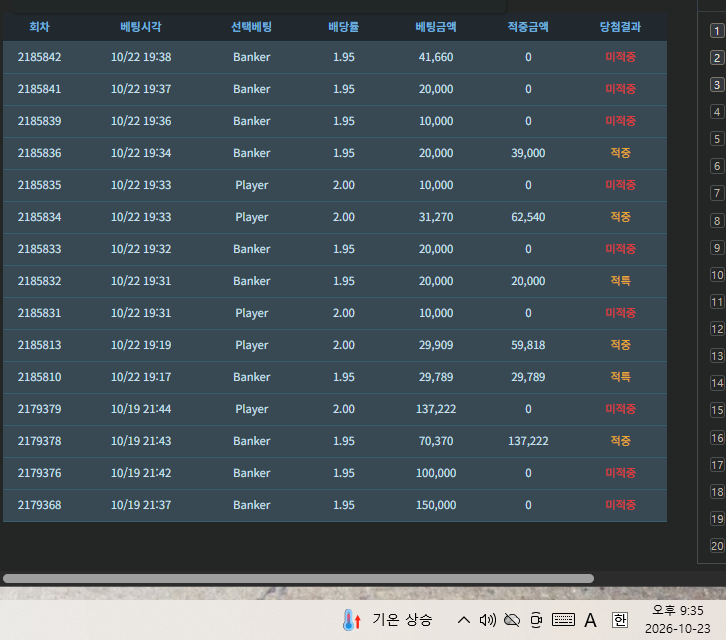Click the meet now camera tray icon
726x640 pixels.
click(536, 620)
